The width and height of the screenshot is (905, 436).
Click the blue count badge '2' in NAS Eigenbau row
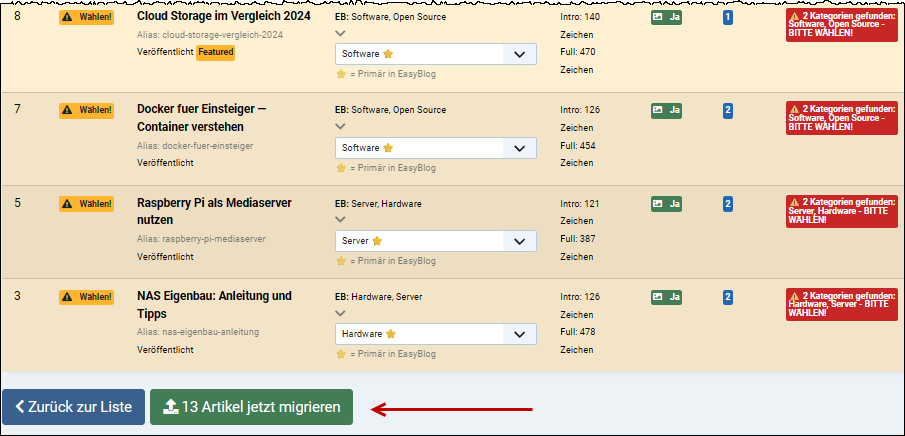(728, 297)
